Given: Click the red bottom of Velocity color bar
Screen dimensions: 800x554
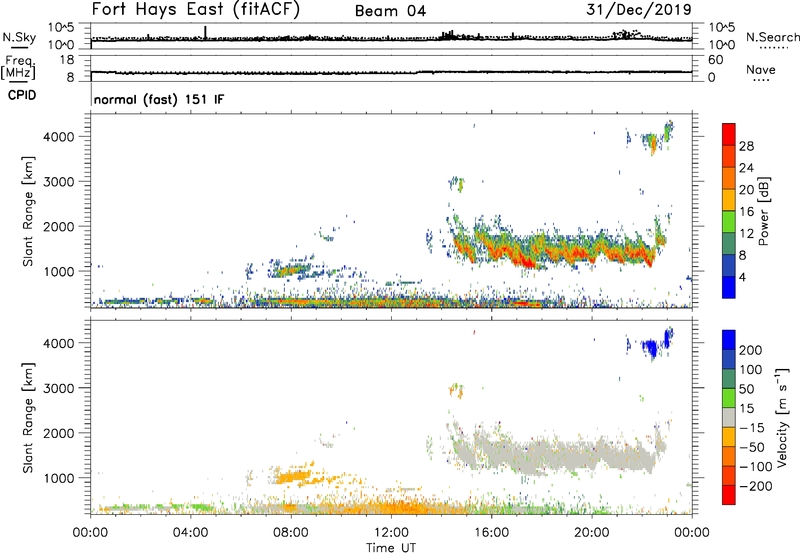Looking at the screenshot, I should 729,495.
